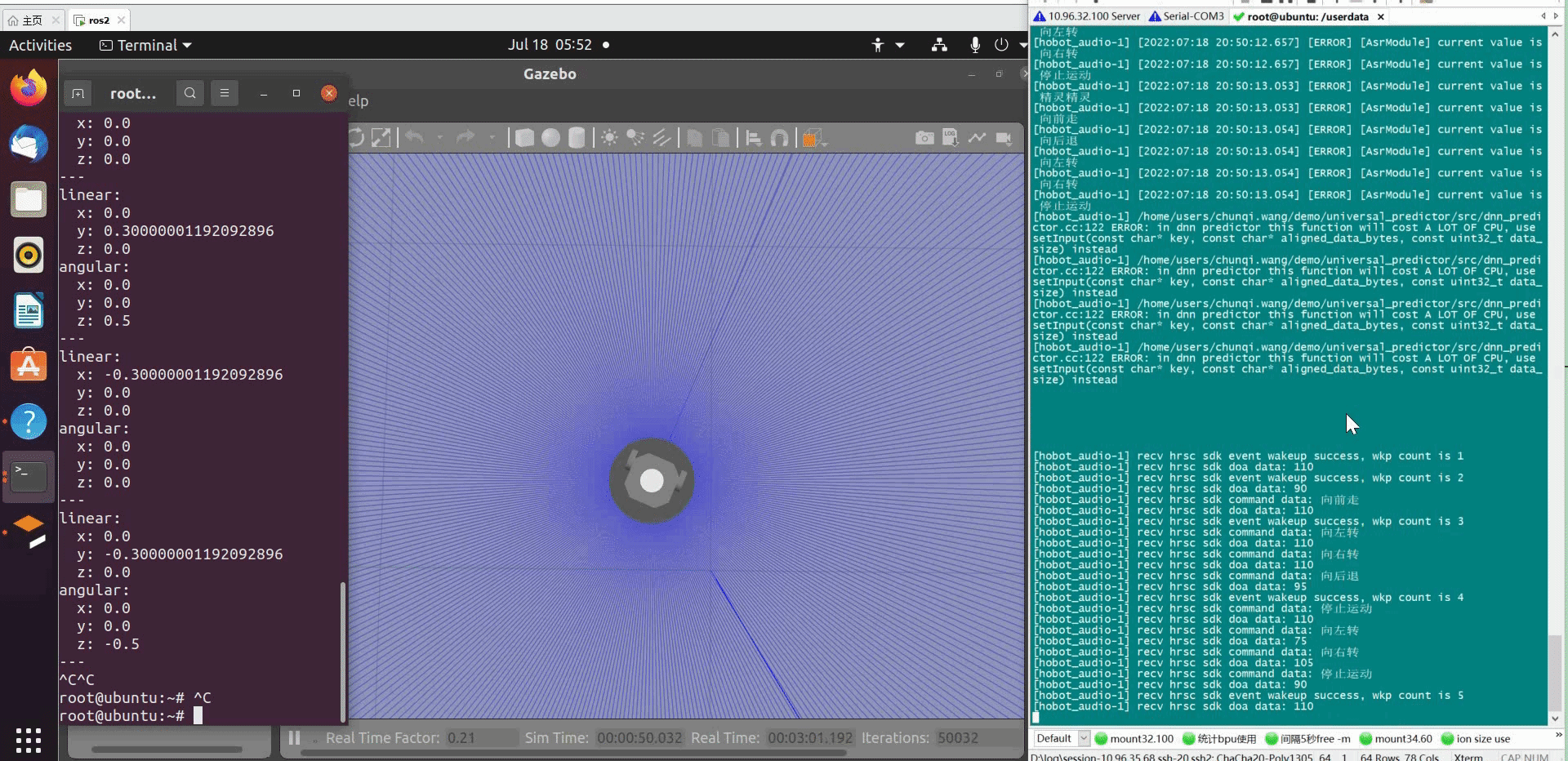Click the video record icon in Gazebo
The height and width of the screenshot is (761, 1568).
point(1004,138)
